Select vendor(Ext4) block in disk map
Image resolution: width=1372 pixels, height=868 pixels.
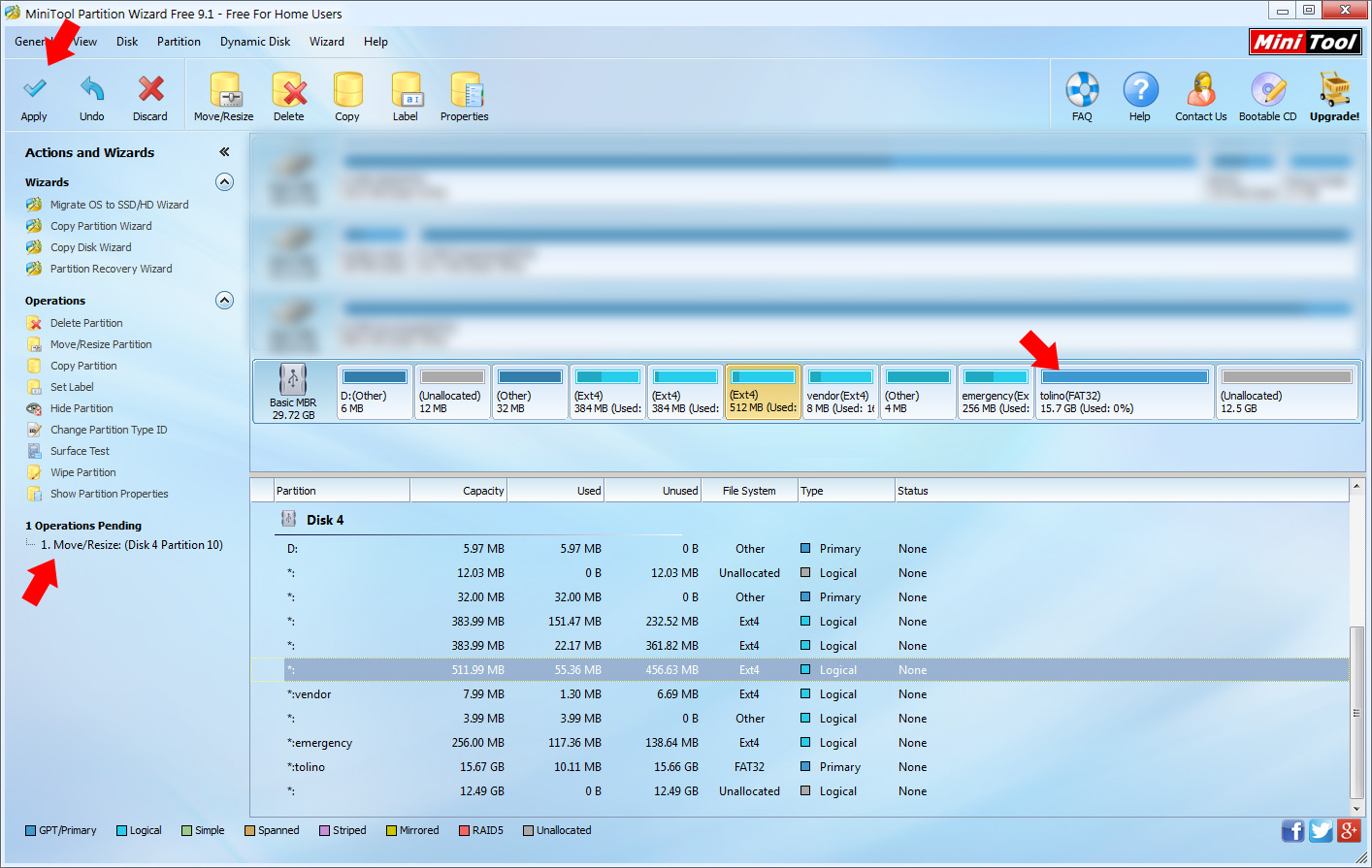click(840, 392)
